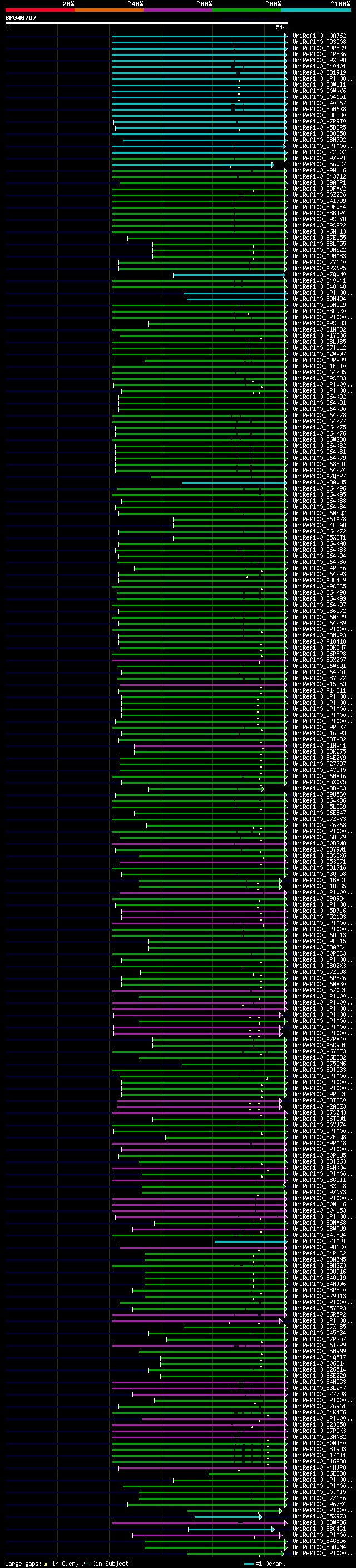
Task: Select the UniRef100_Q40567 label
Action: click(319, 103)
